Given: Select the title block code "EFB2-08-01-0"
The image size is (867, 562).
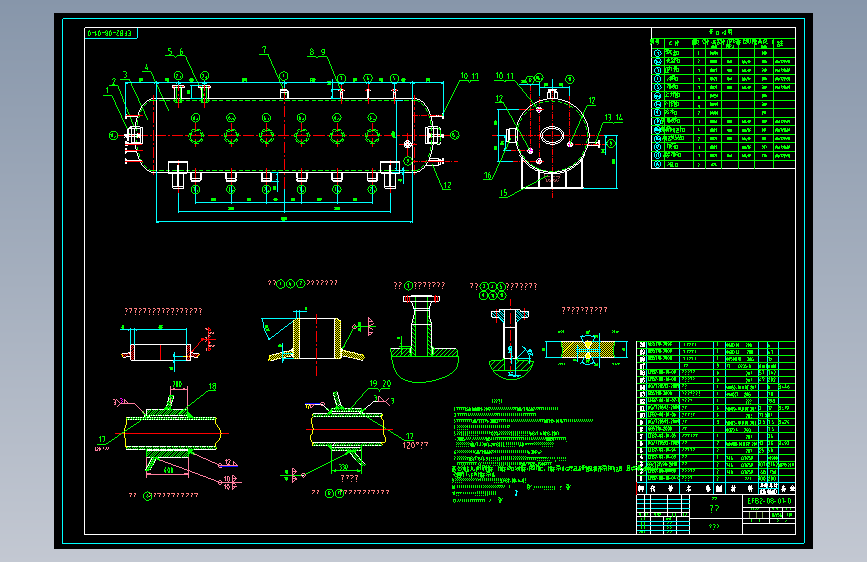Looking at the screenshot, I should pos(769,501).
